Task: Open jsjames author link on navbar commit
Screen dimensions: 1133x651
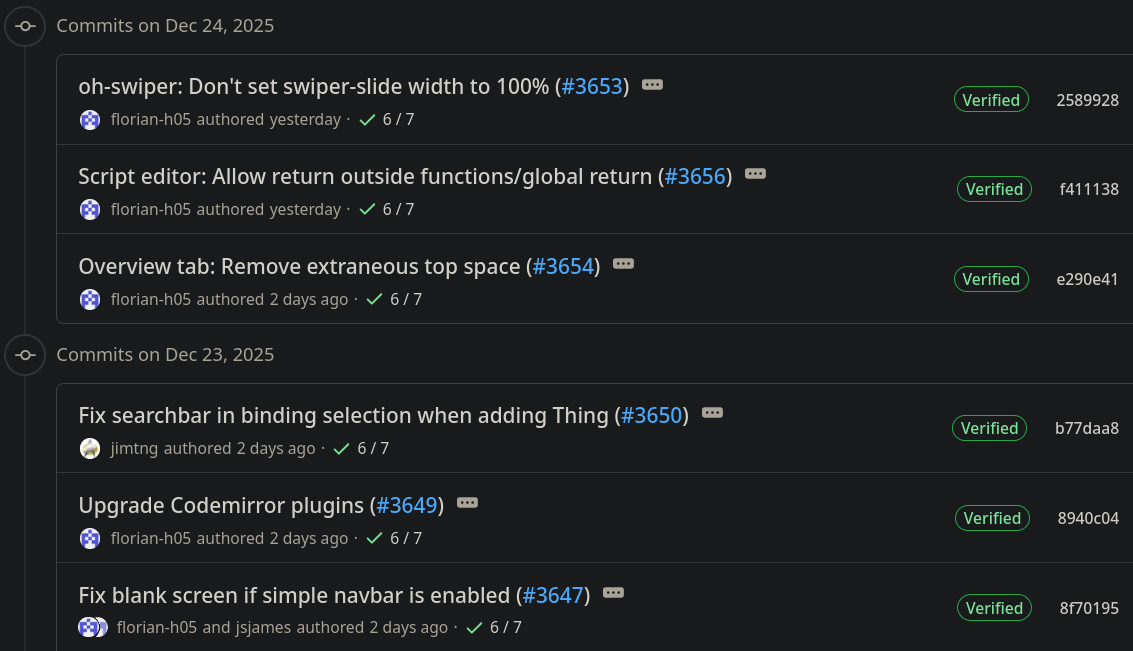Action: [264, 628]
